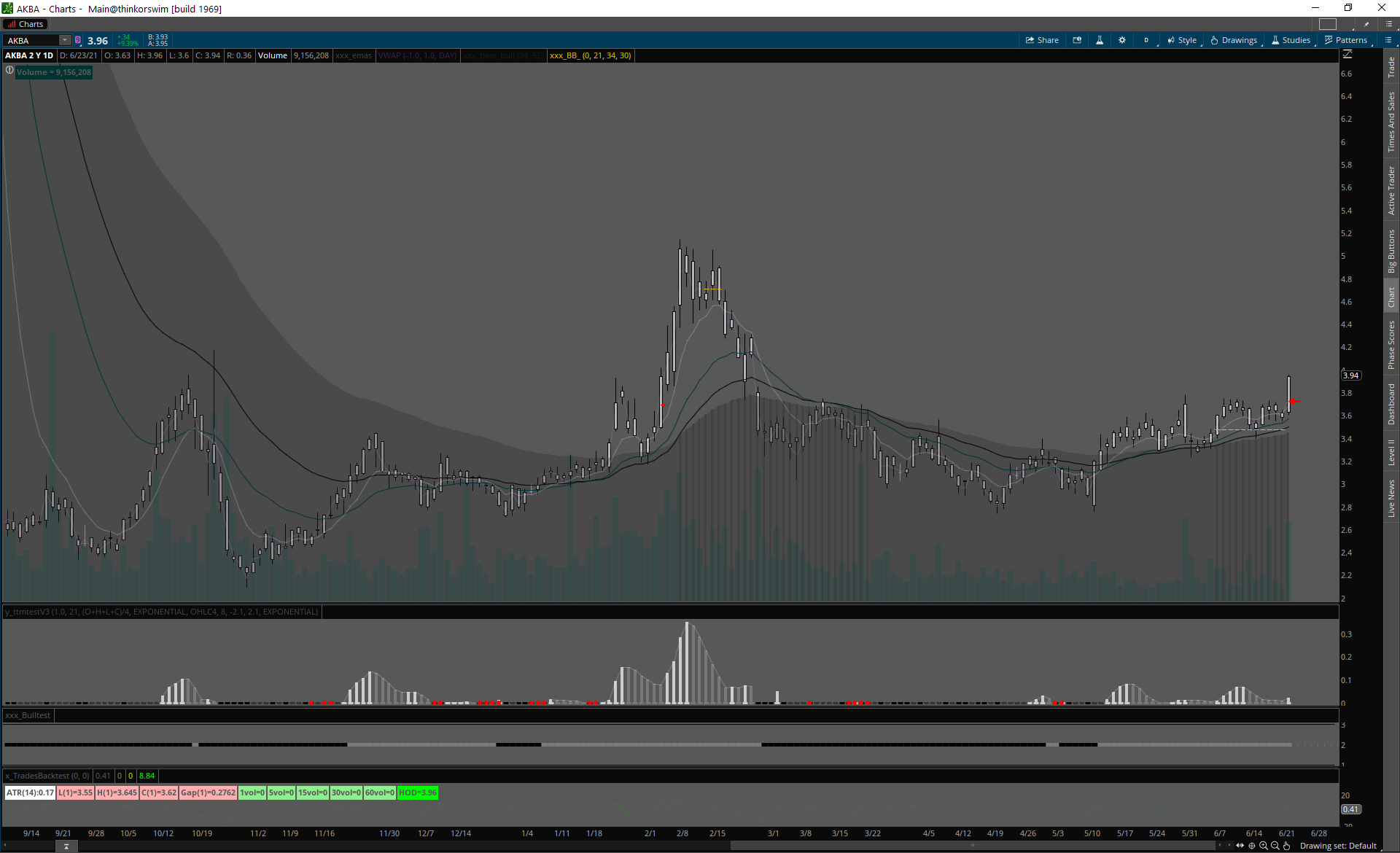Click the AKBA symbol input field
1400x853 pixels.
[33, 40]
